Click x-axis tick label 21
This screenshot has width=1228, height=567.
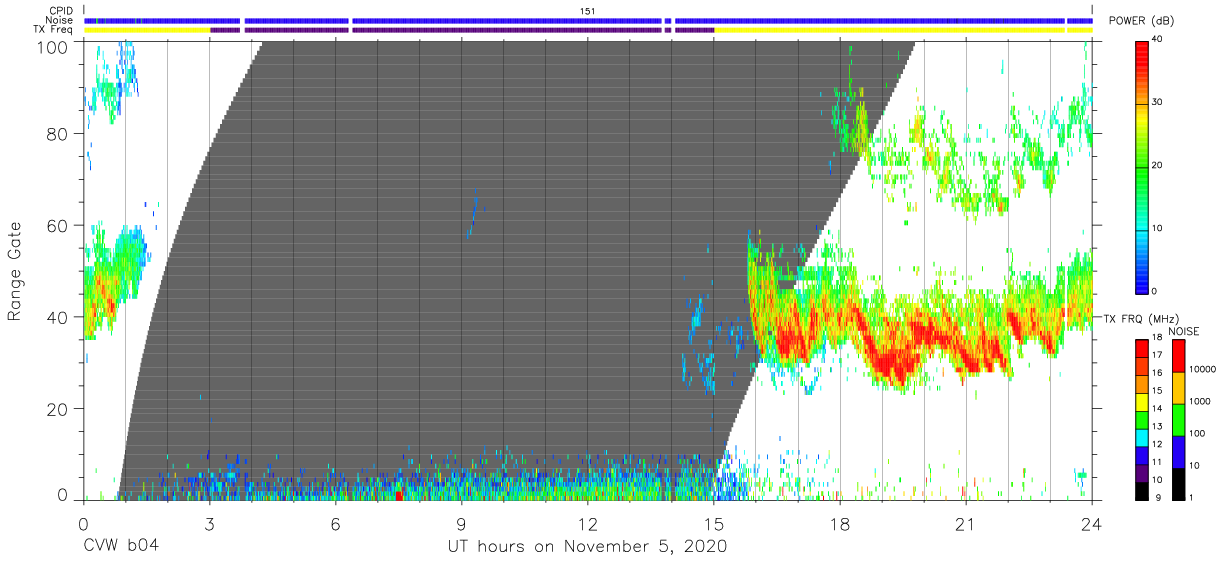click(x=966, y=524)
